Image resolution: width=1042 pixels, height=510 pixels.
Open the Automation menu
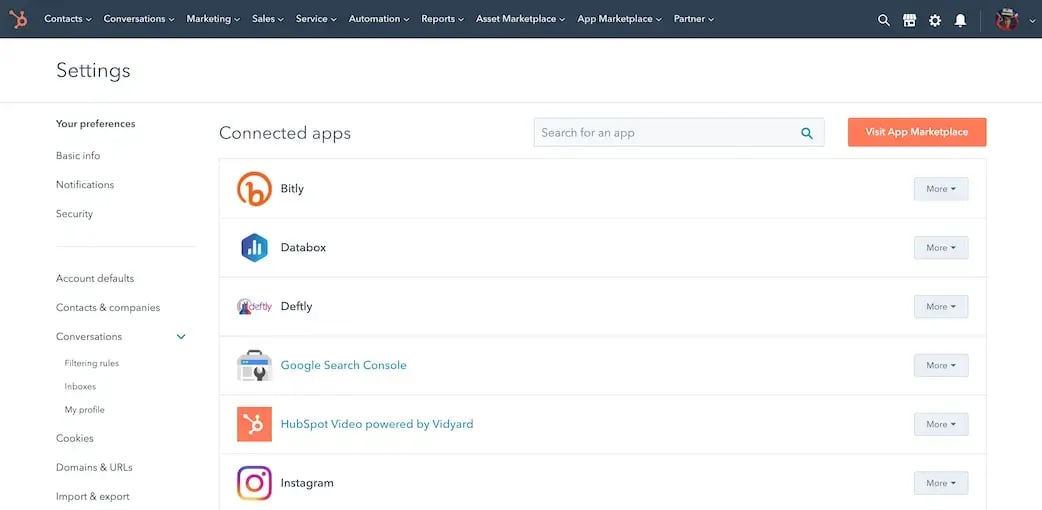379,19
